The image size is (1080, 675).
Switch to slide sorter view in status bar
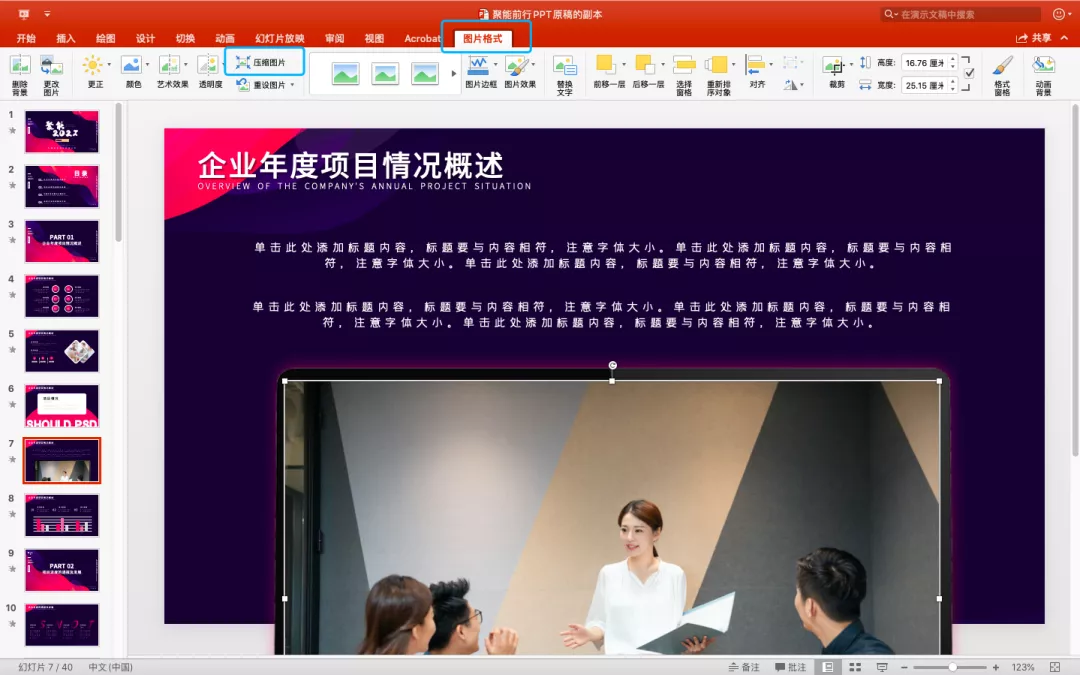point(854,667)
